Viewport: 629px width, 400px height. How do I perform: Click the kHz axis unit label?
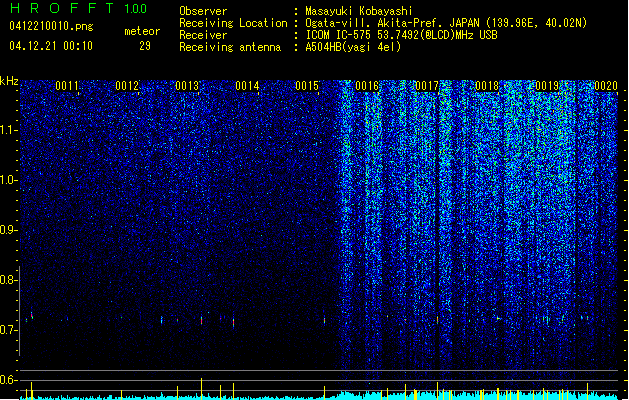[9, 81]
